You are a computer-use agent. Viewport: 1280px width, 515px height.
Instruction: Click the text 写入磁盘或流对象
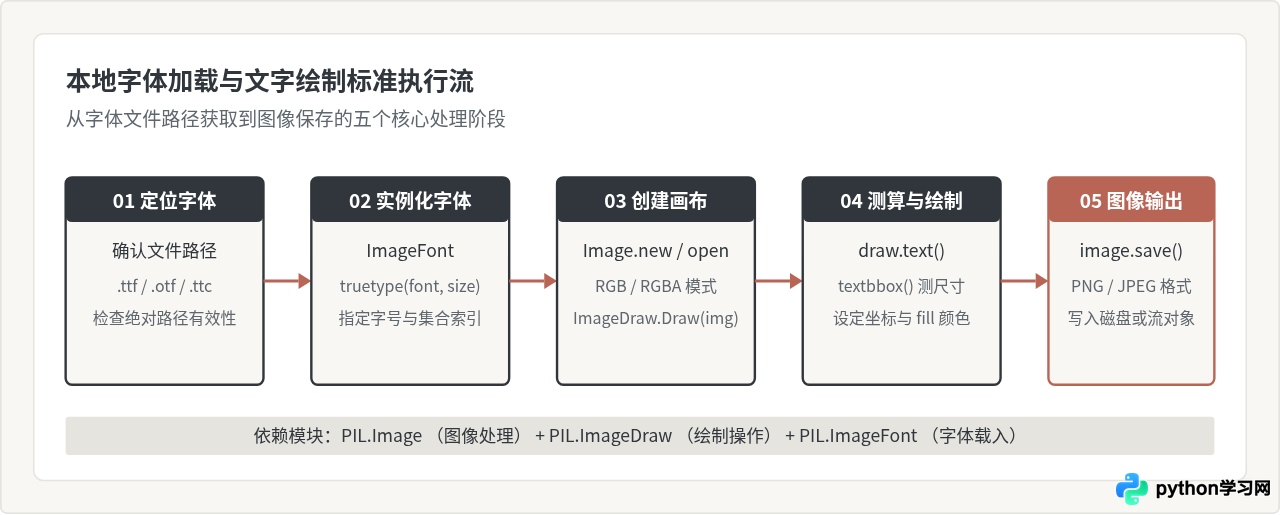1131,319
